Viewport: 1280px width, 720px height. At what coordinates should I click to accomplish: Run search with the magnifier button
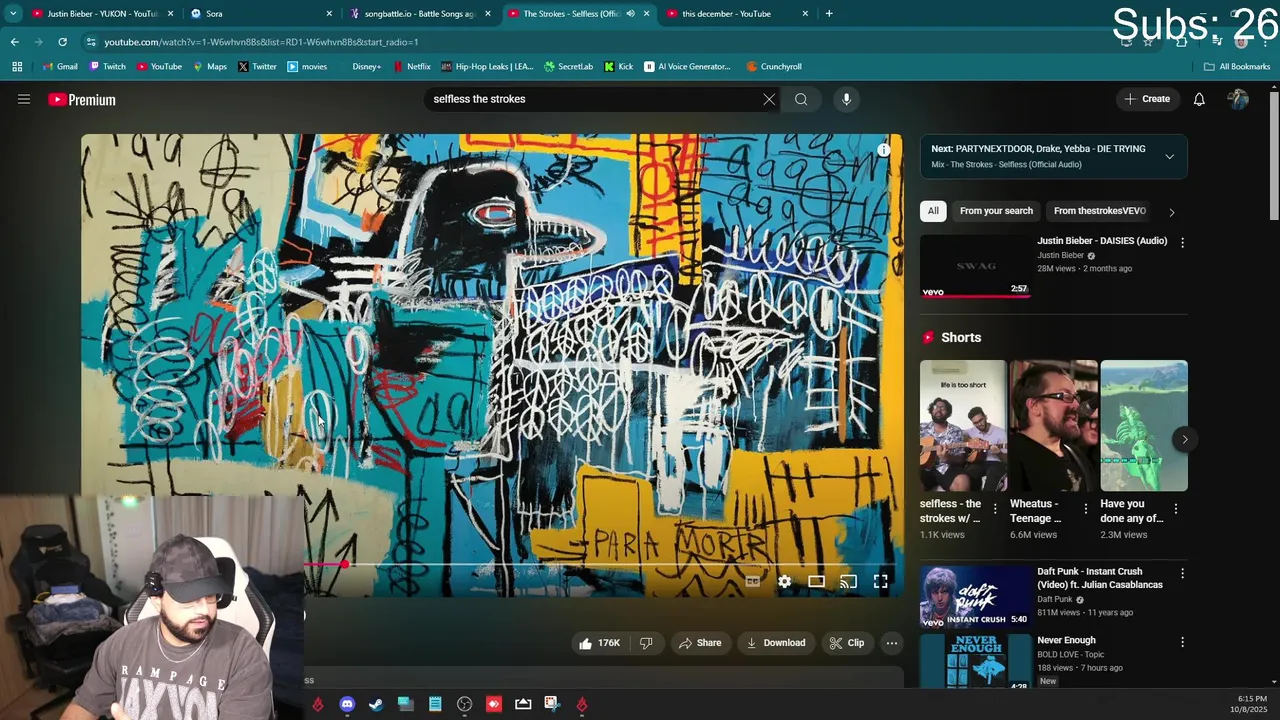[801, 99]
